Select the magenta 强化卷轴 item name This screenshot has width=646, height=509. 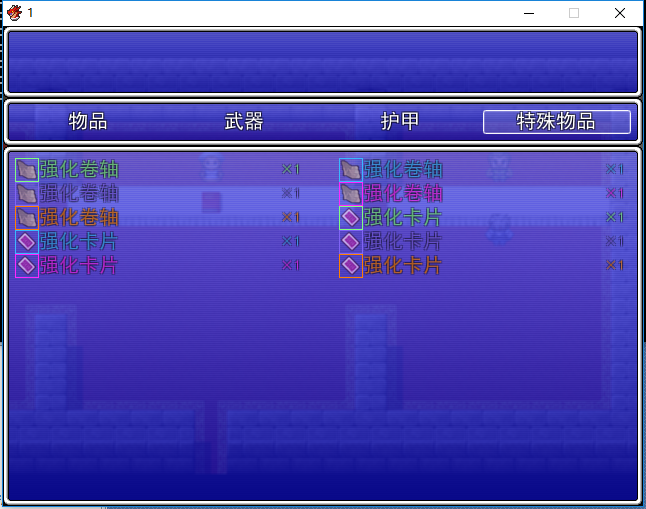(403, 194)
